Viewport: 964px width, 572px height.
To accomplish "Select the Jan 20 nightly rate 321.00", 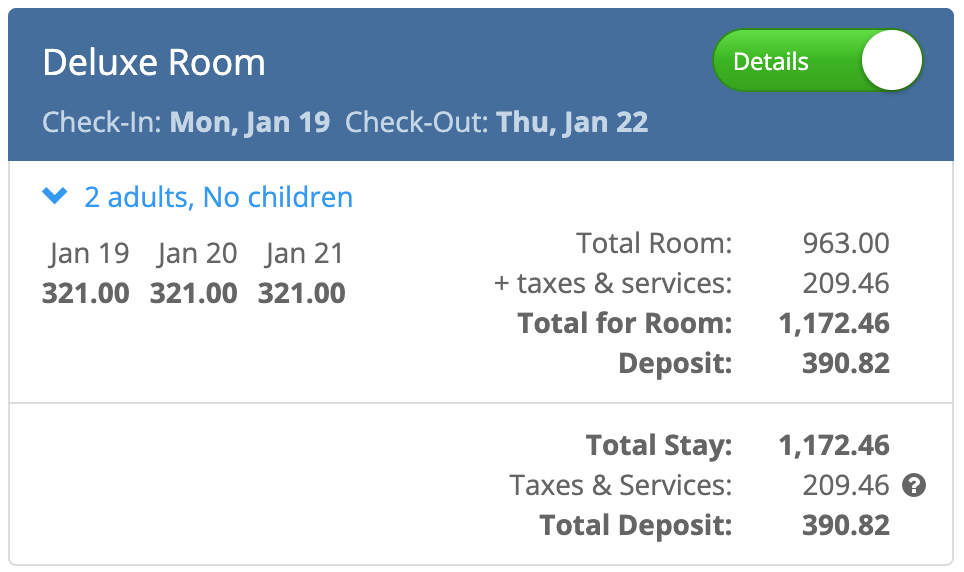I will coord(194,294).
